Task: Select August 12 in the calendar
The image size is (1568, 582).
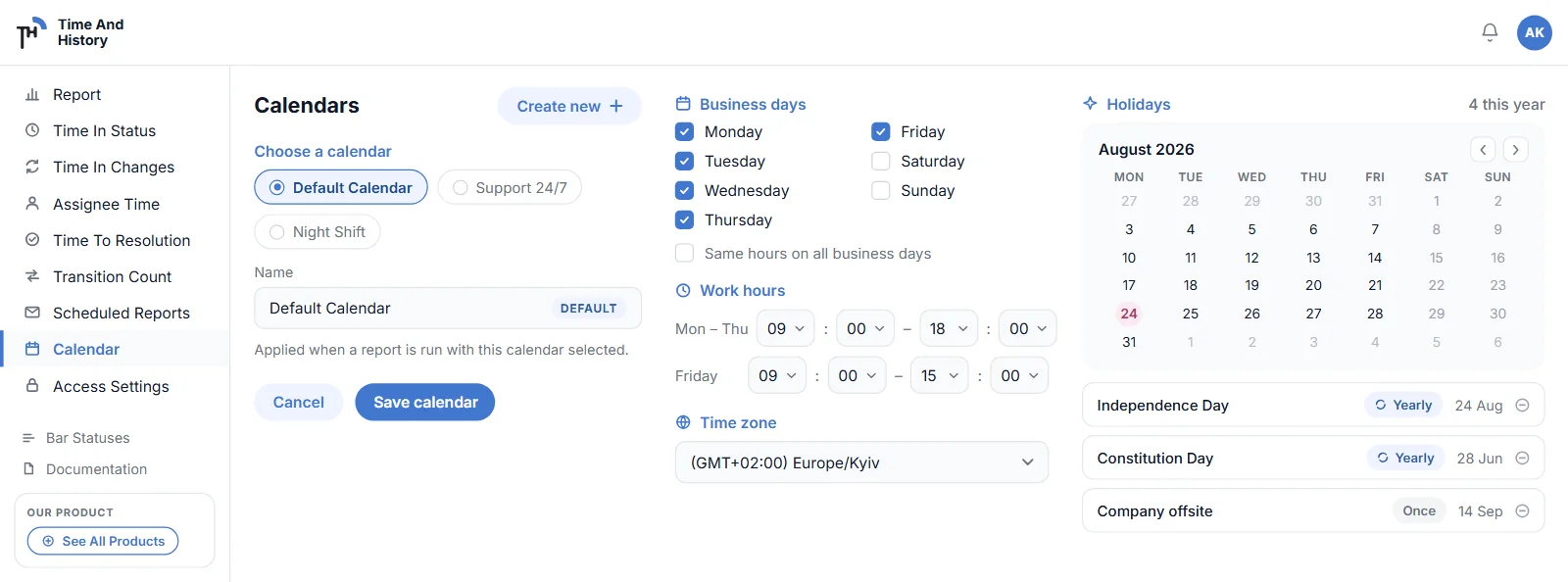Action: pos(1251,258)
